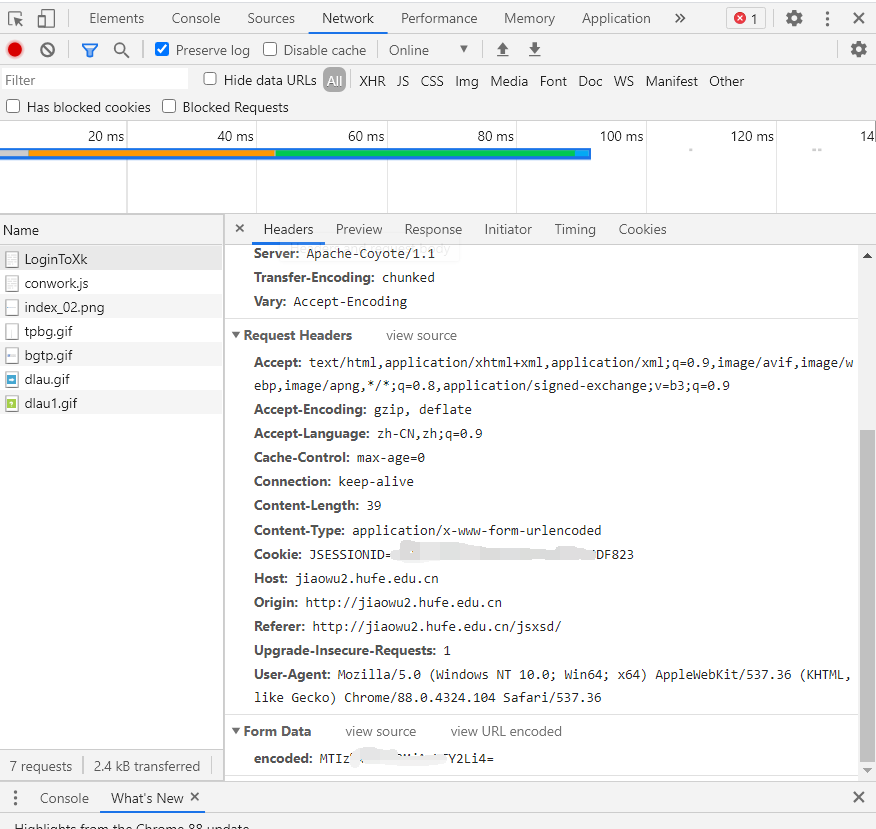Image resolution: width=876 pixels, height=829 pixels.
Task: Select the All filter button
Action: 335,80
